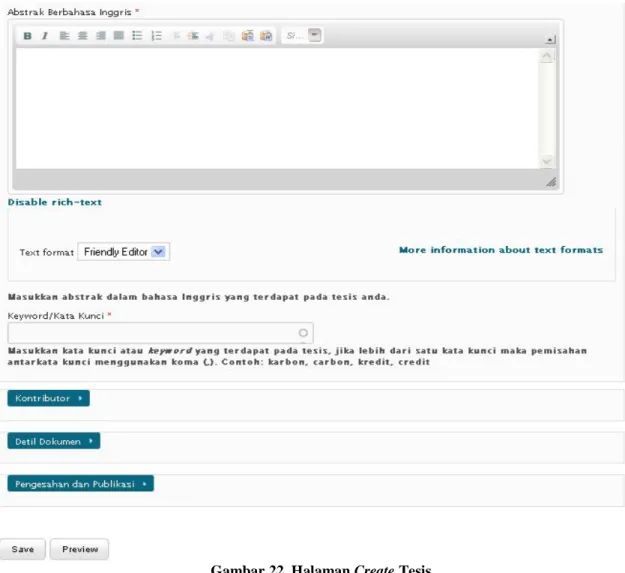Click the Abstrak Berbahasa Inggris label
625x573 pixels.
(x=69, y=12)
